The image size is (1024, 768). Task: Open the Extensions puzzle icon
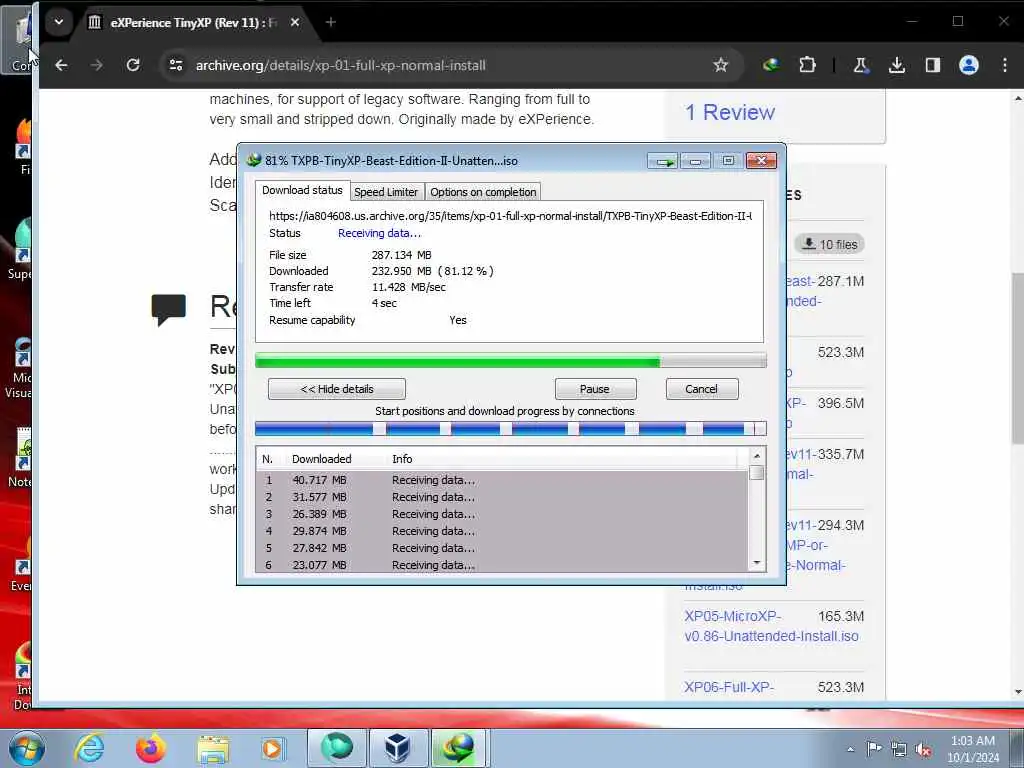(807, 65)
